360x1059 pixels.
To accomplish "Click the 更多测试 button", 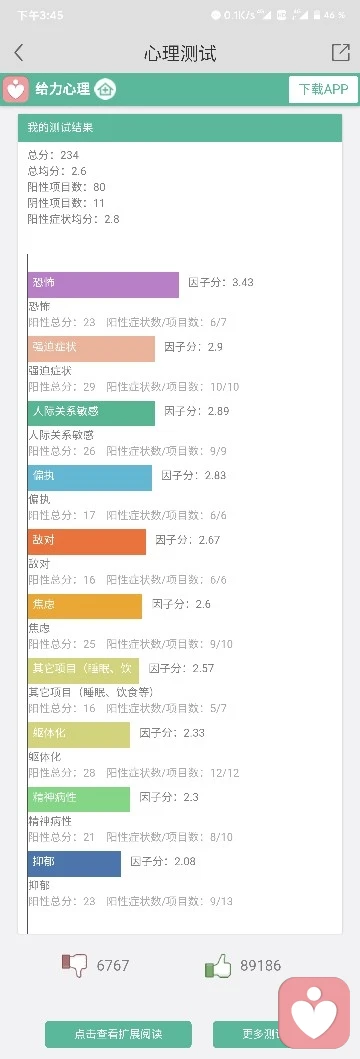I will [x=246, y=1034].
